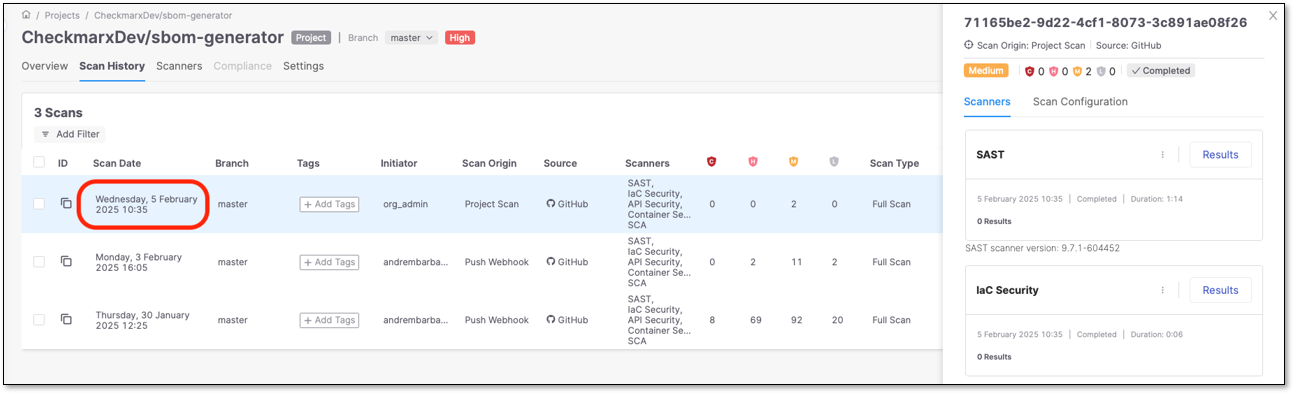Copy scan ID for 30 January scan
The width and height of the screenshot is (1294, 394).
point(66,319)
